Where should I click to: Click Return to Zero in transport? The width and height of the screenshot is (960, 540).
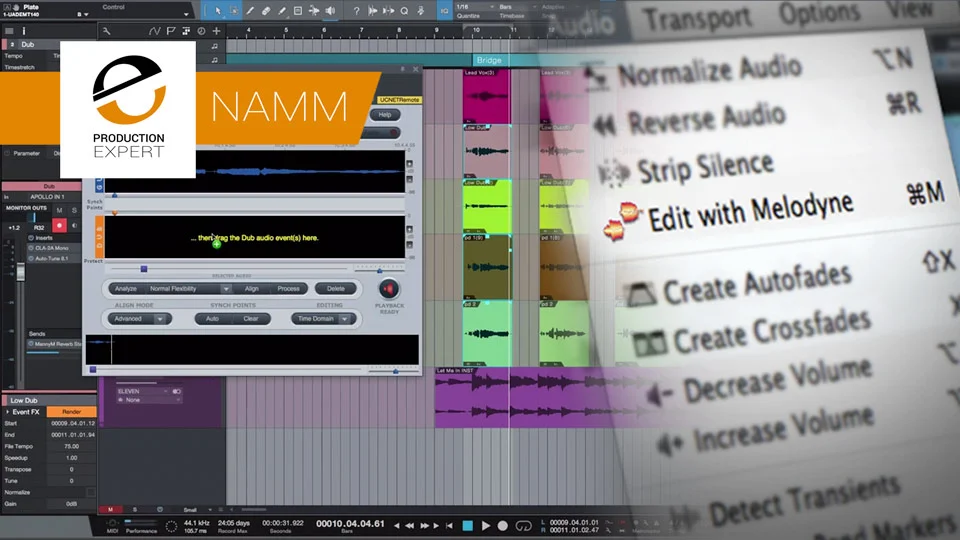449,525
